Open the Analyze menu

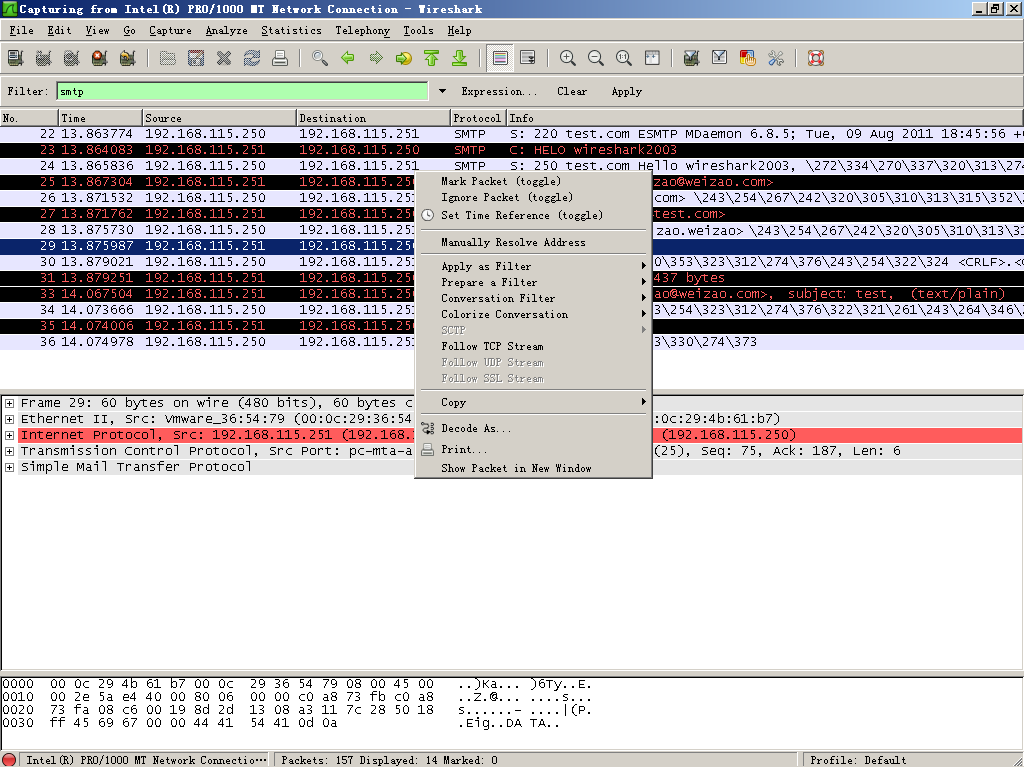(x=227, y=31)
